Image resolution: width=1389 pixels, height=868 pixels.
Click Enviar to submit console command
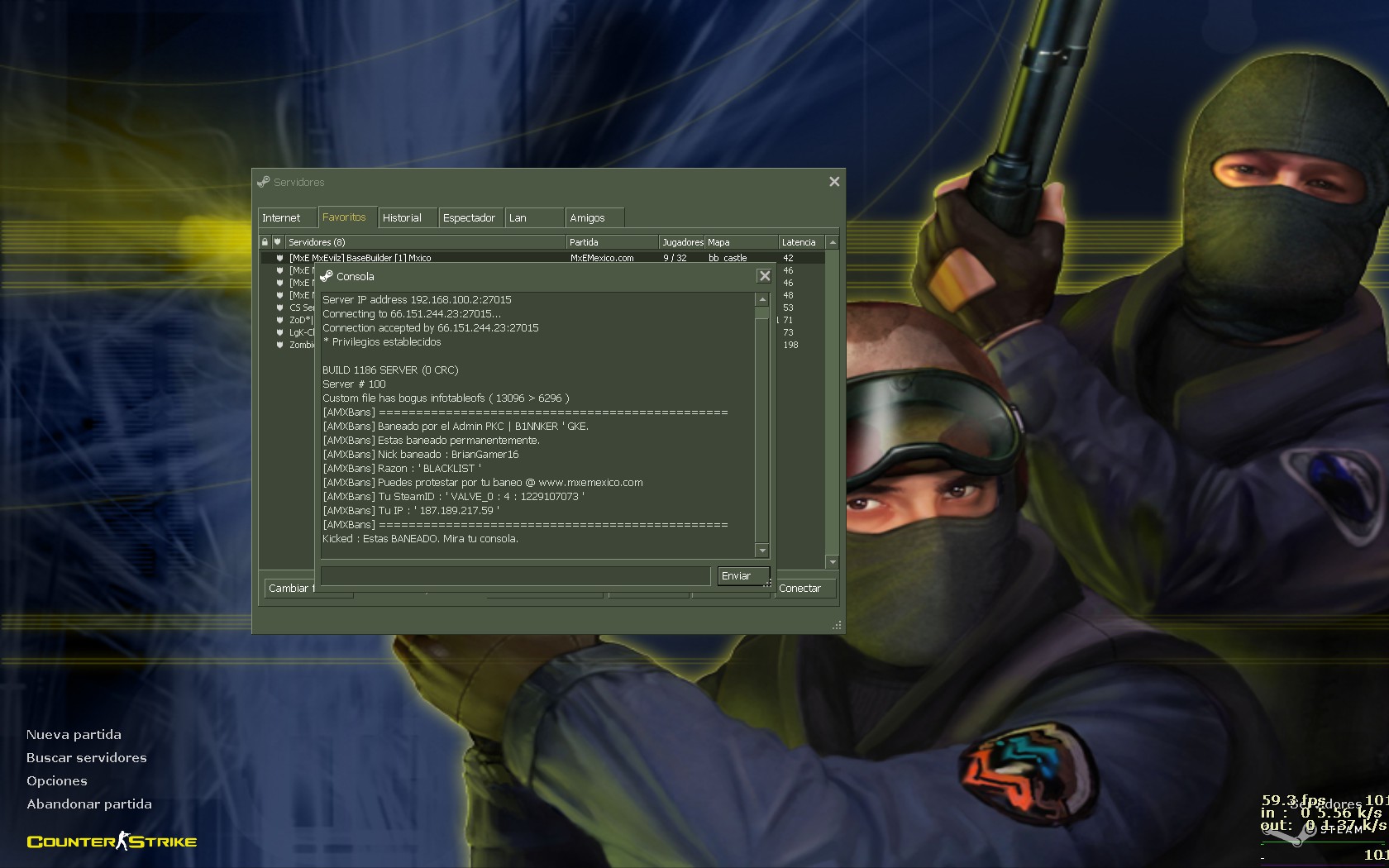point(743,576)
